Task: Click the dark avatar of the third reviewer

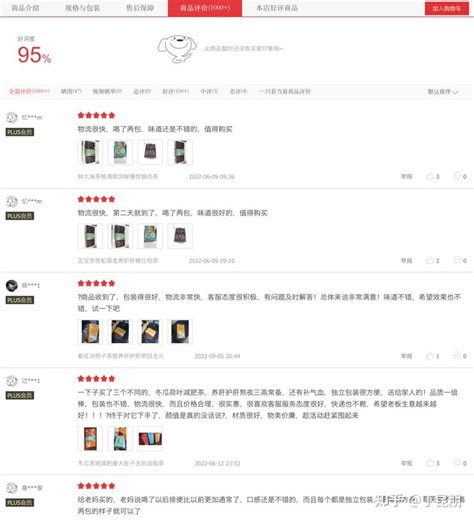Action: pos(12,285)
